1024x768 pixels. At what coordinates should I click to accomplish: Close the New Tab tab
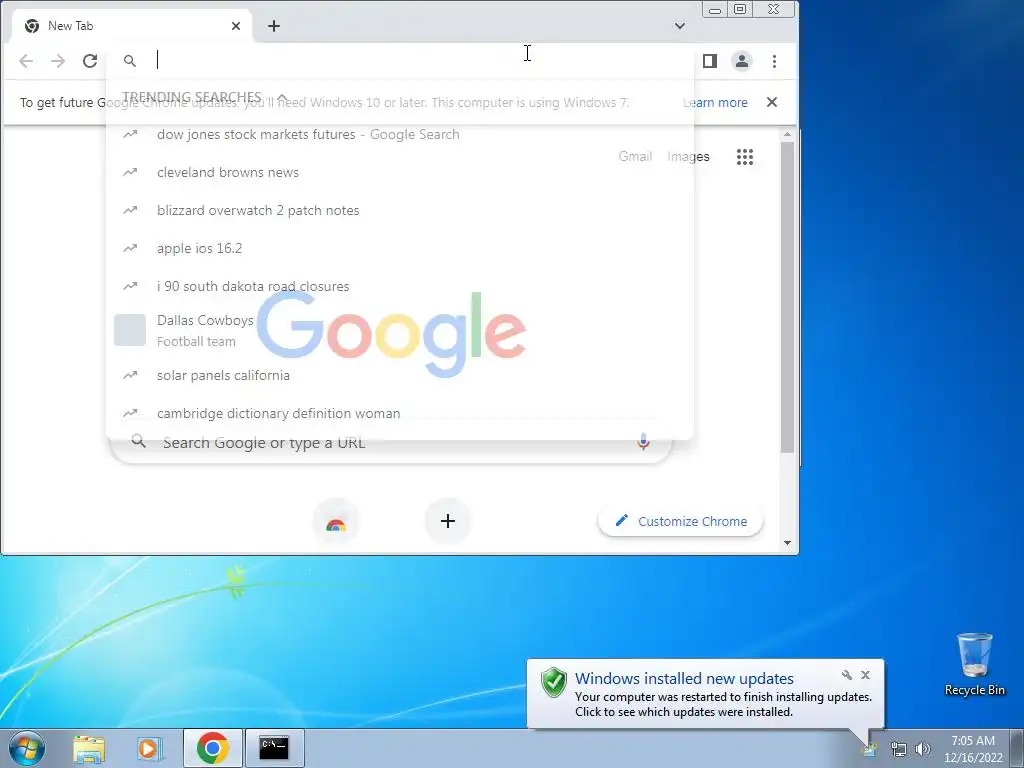click(x=236, y=26)
